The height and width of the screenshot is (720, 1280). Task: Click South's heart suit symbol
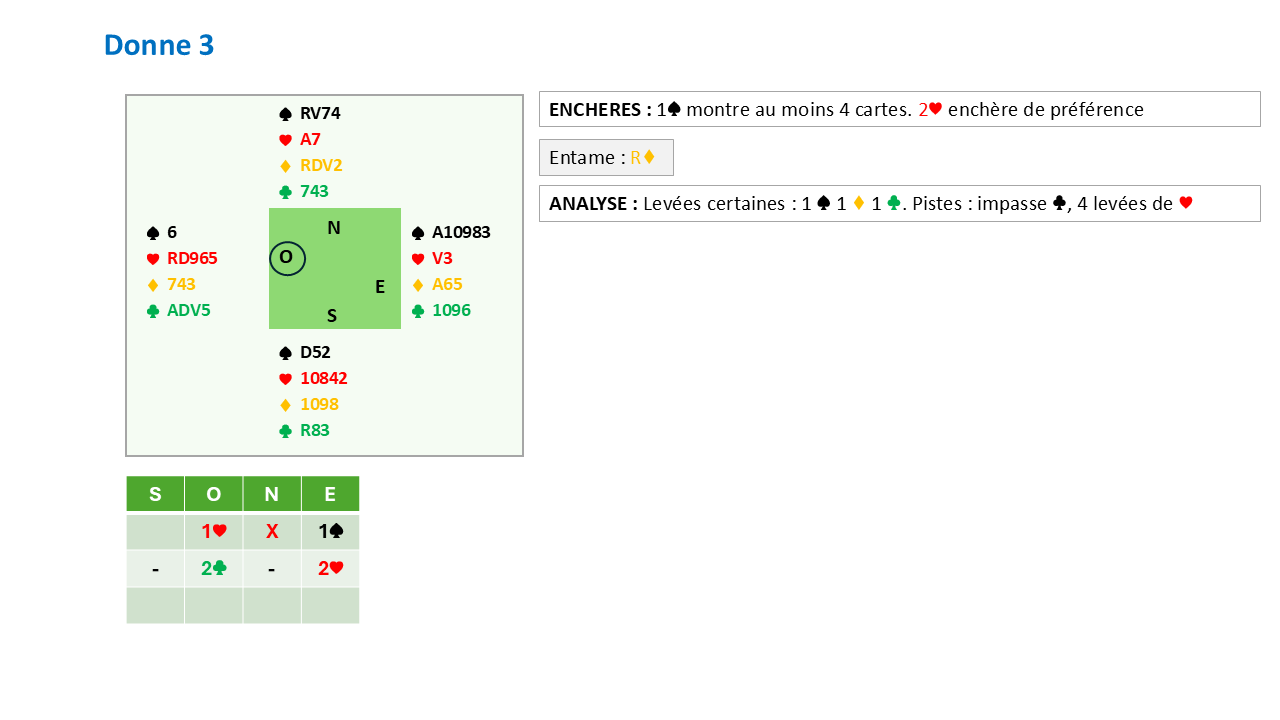pyautogui.click(x=285, y=379)
